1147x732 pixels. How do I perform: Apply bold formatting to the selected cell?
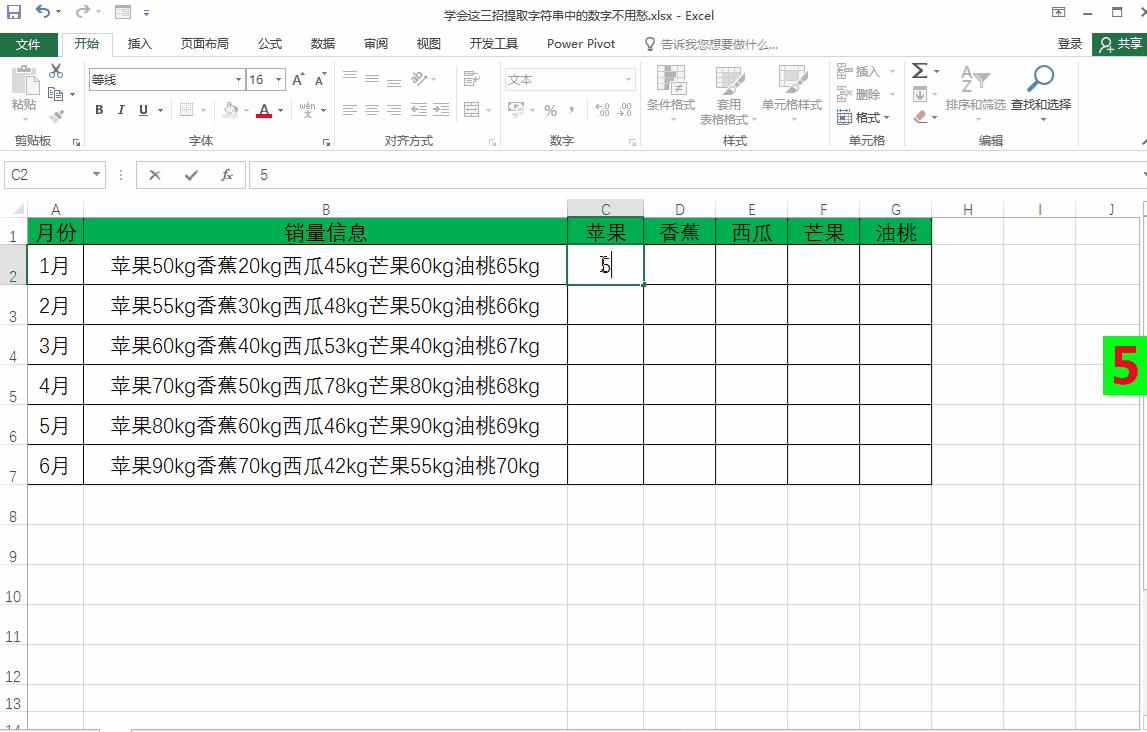click(x=98, y=110)
